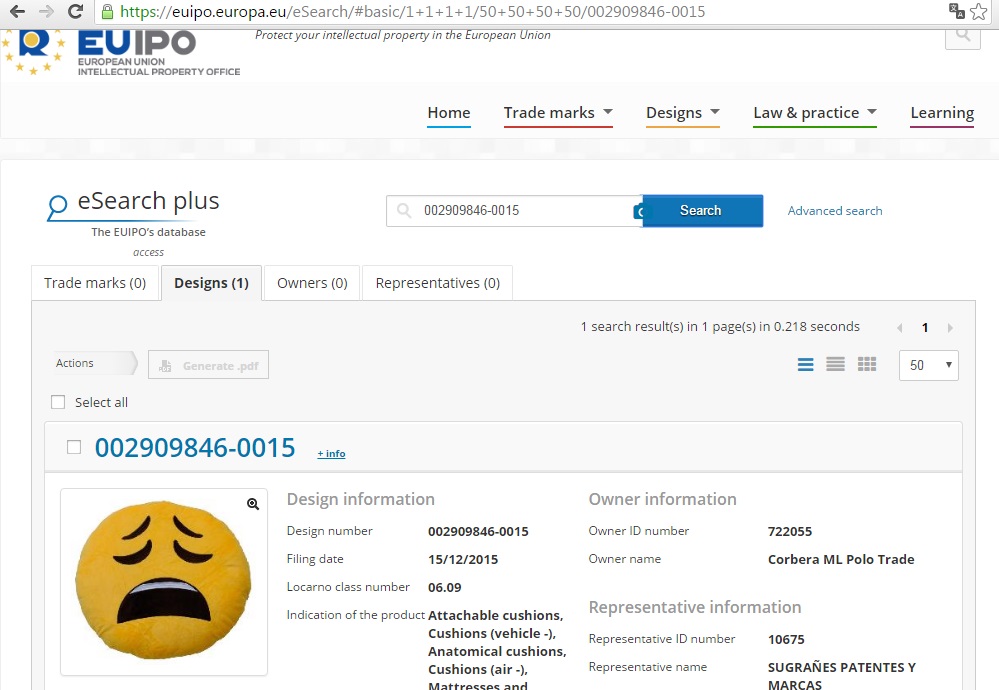Select the compact list view icon
The width and height of the screenshot is (999, 690).
pos(835,364)
